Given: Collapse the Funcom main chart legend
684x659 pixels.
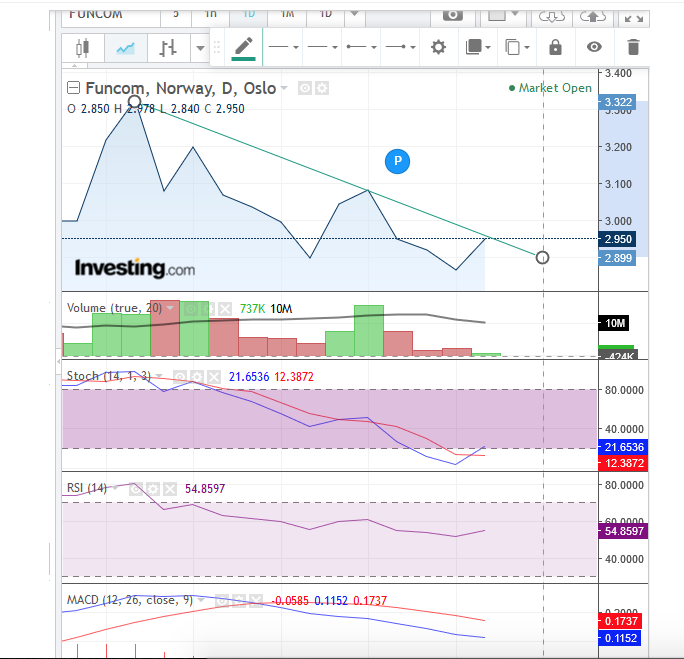Looking at the screenshot, I should tap(74, 88).
